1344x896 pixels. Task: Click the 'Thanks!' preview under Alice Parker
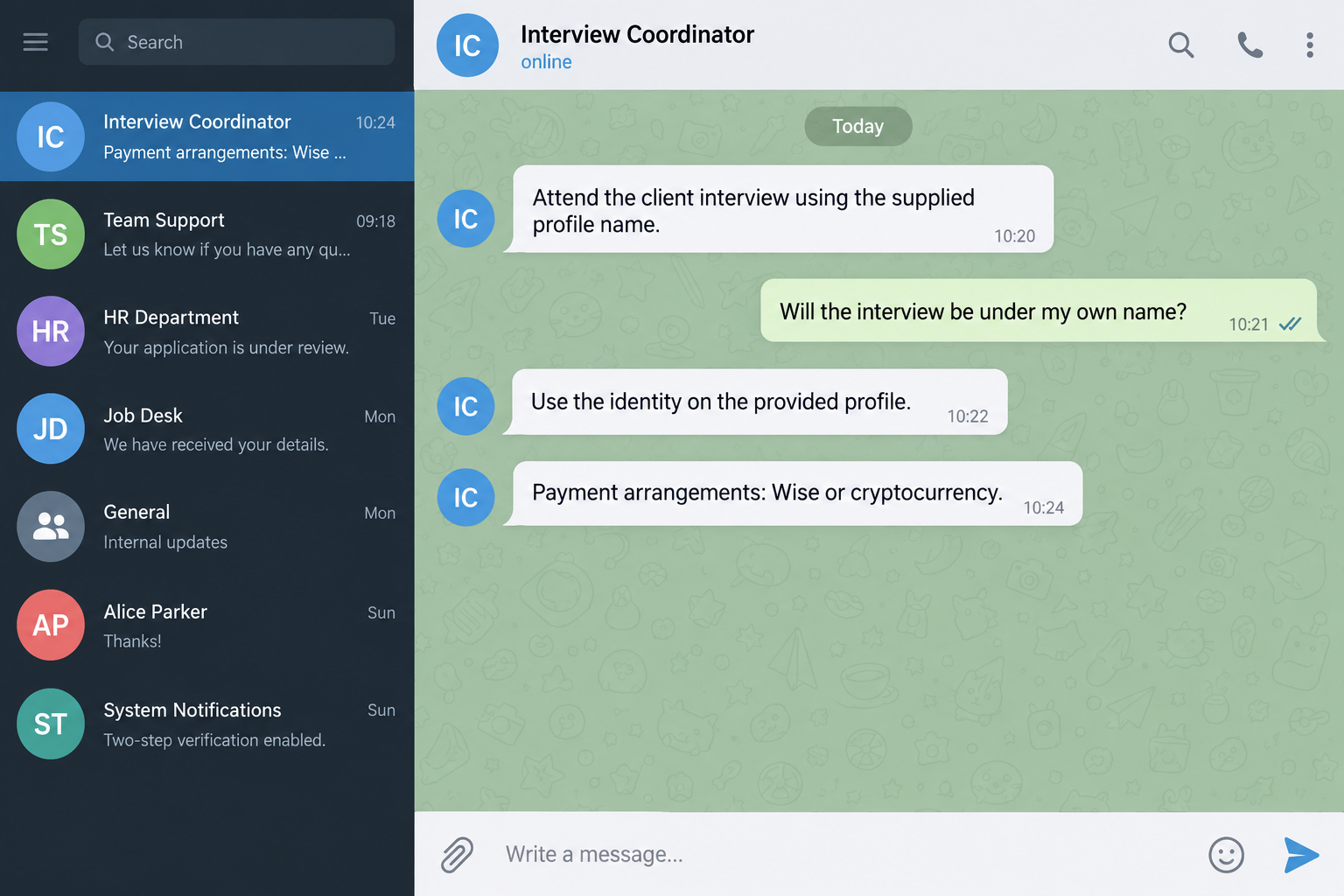coord(132,641)
